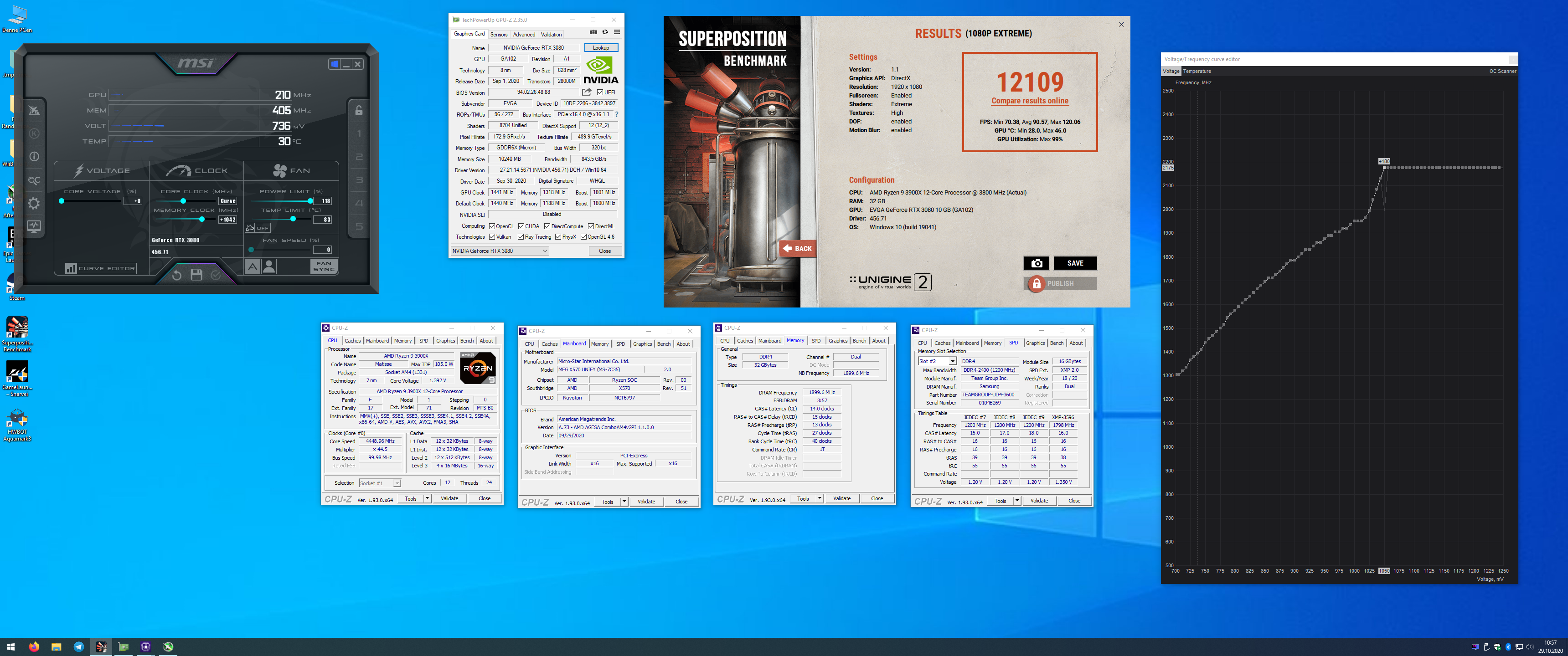This screenshot has height=656, width=1568.
Task: Toggle DirectCompute checkbox in GPU-Z
Action: pos(547,226)
